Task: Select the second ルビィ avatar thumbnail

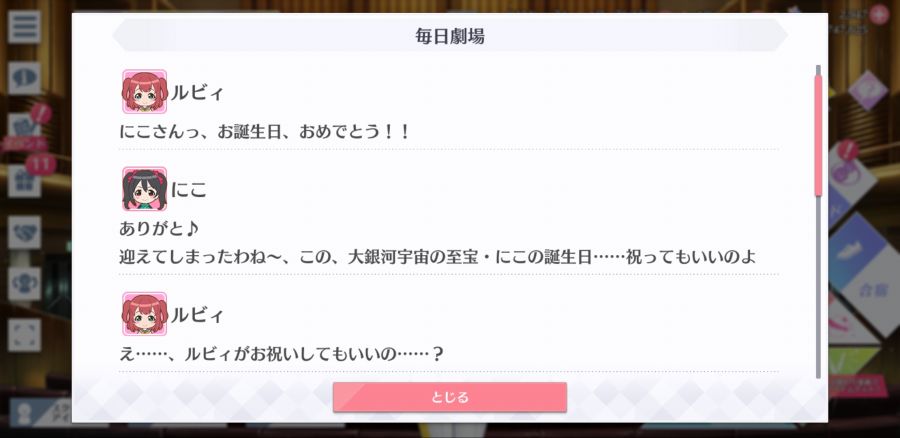Action: [144, 313]
